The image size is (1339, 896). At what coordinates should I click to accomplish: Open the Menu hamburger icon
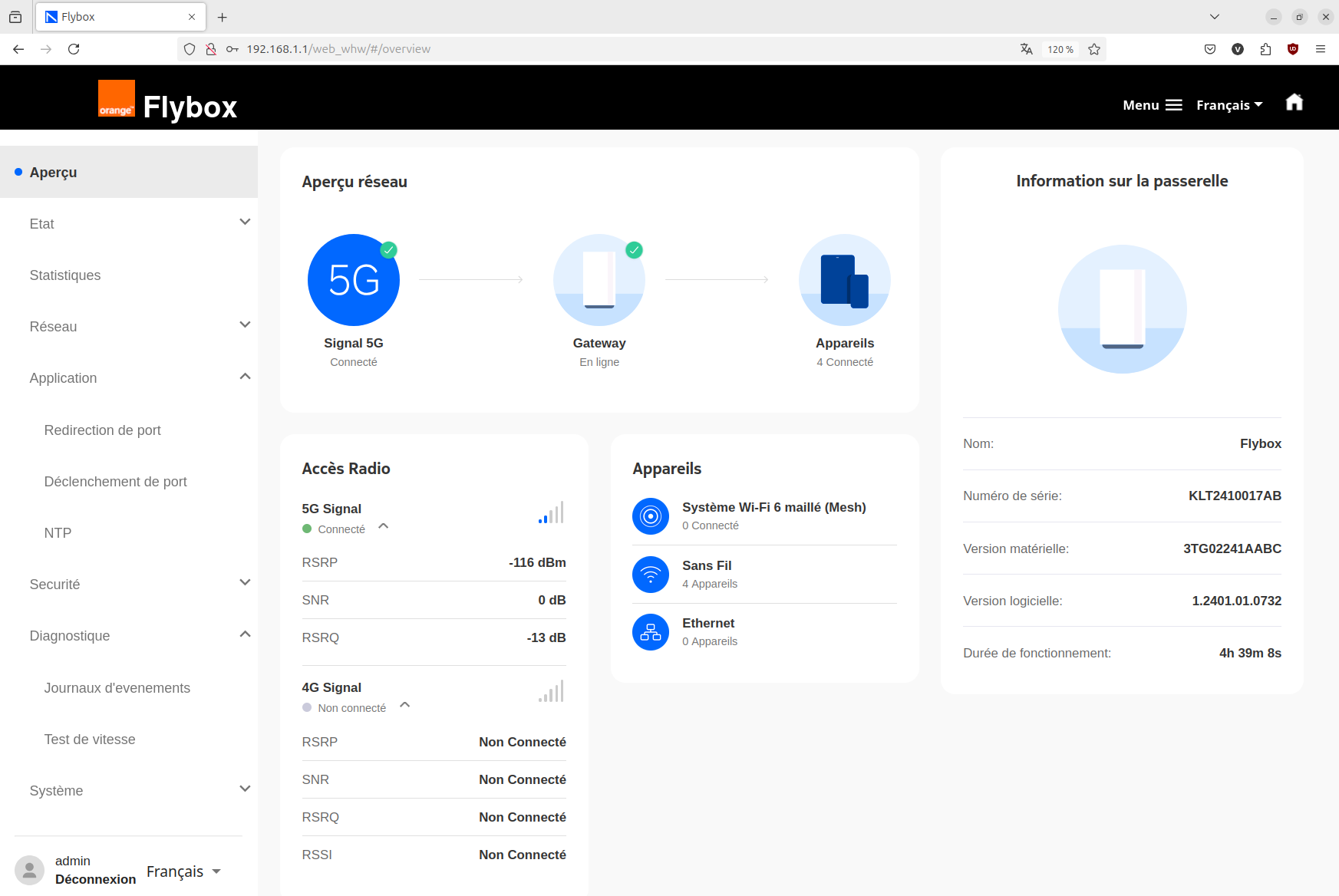(x=1173, y=105)
